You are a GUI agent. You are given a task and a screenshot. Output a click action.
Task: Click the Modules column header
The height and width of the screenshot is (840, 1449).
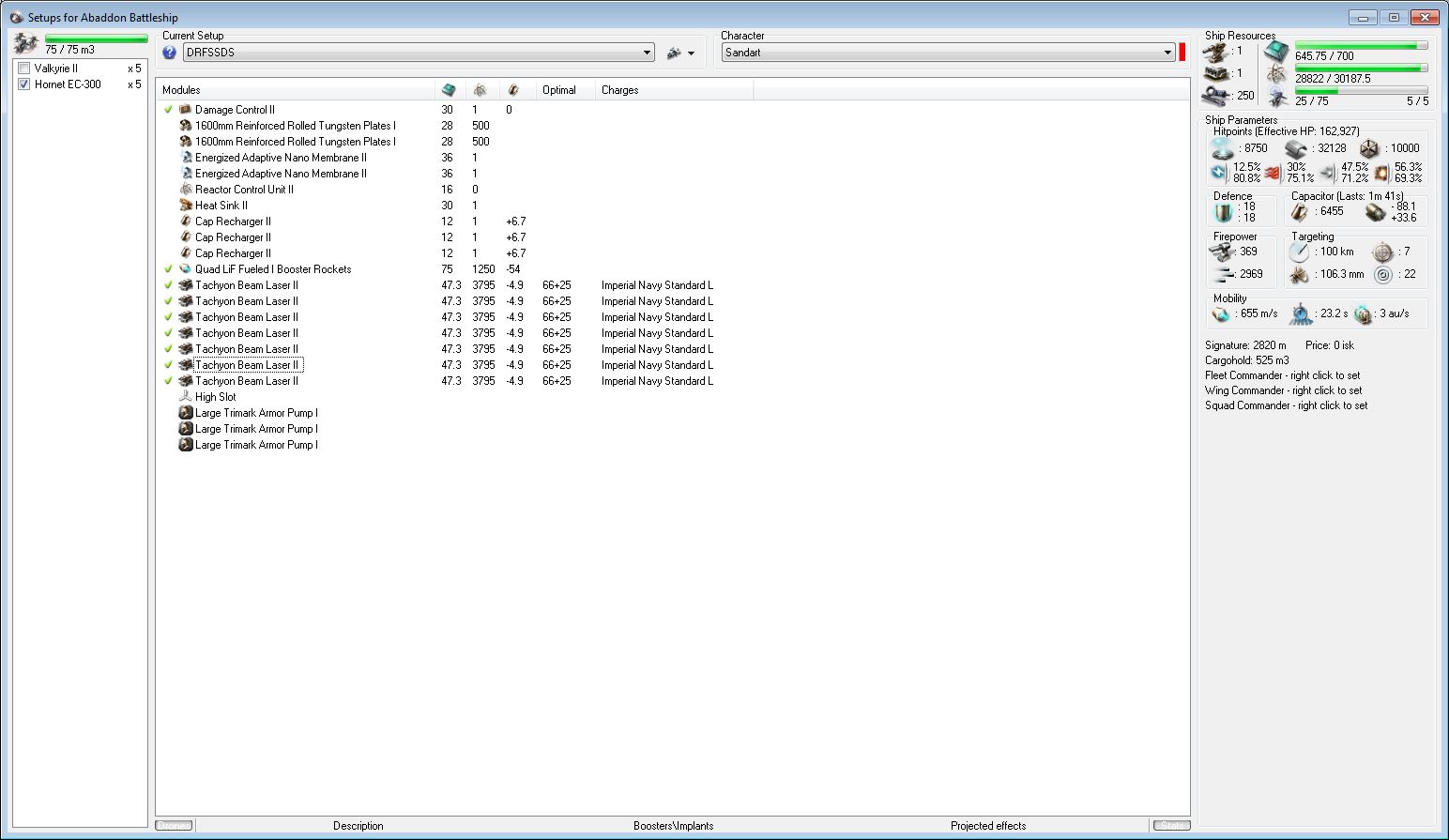pos(296,90)
